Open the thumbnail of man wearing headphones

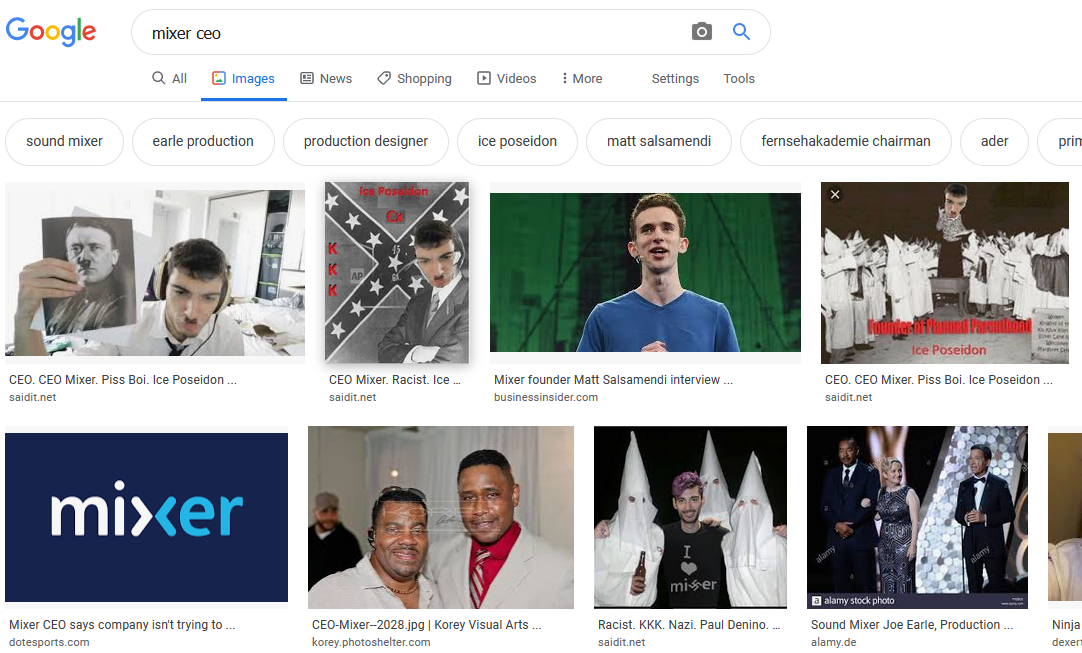(155, 273)
